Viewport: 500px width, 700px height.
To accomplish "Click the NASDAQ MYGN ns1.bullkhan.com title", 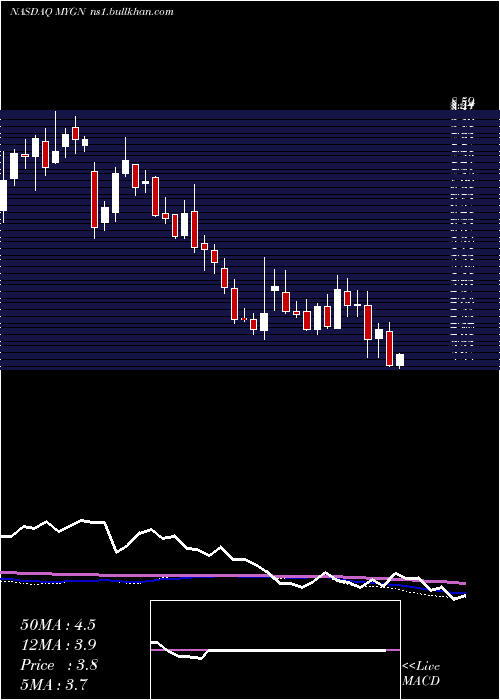I will click(92, 12).
